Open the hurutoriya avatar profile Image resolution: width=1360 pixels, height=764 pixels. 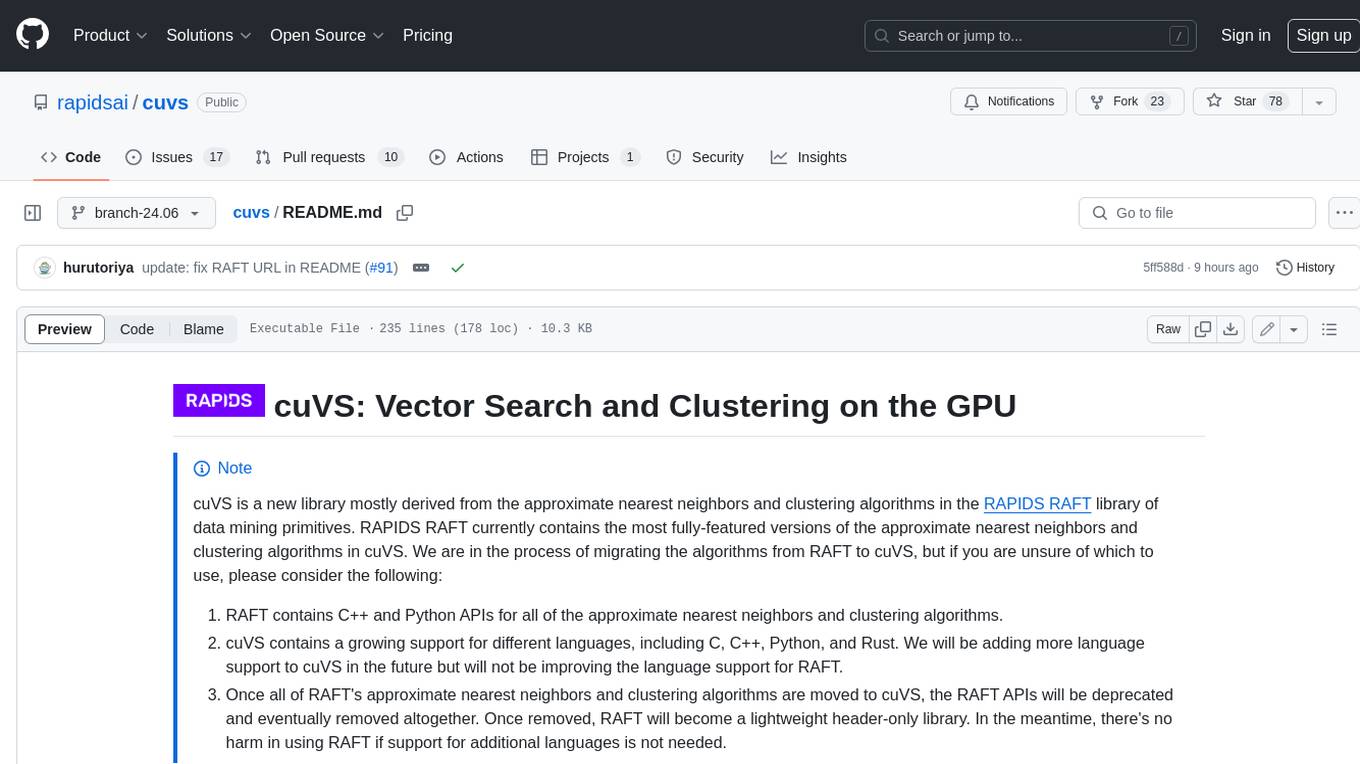tap(44, 268)
